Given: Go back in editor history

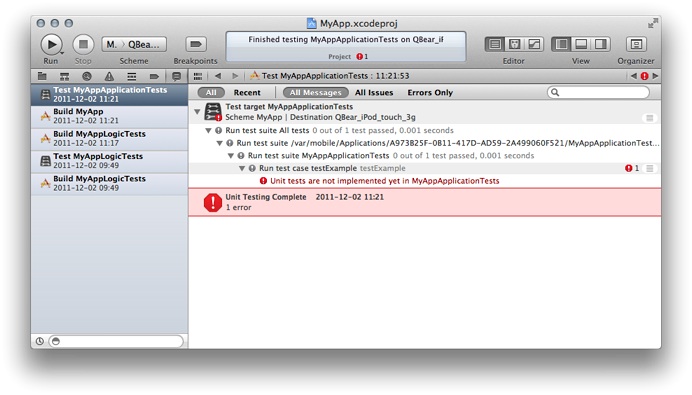Looking at the screenshot, I should (x=218, y=76).
